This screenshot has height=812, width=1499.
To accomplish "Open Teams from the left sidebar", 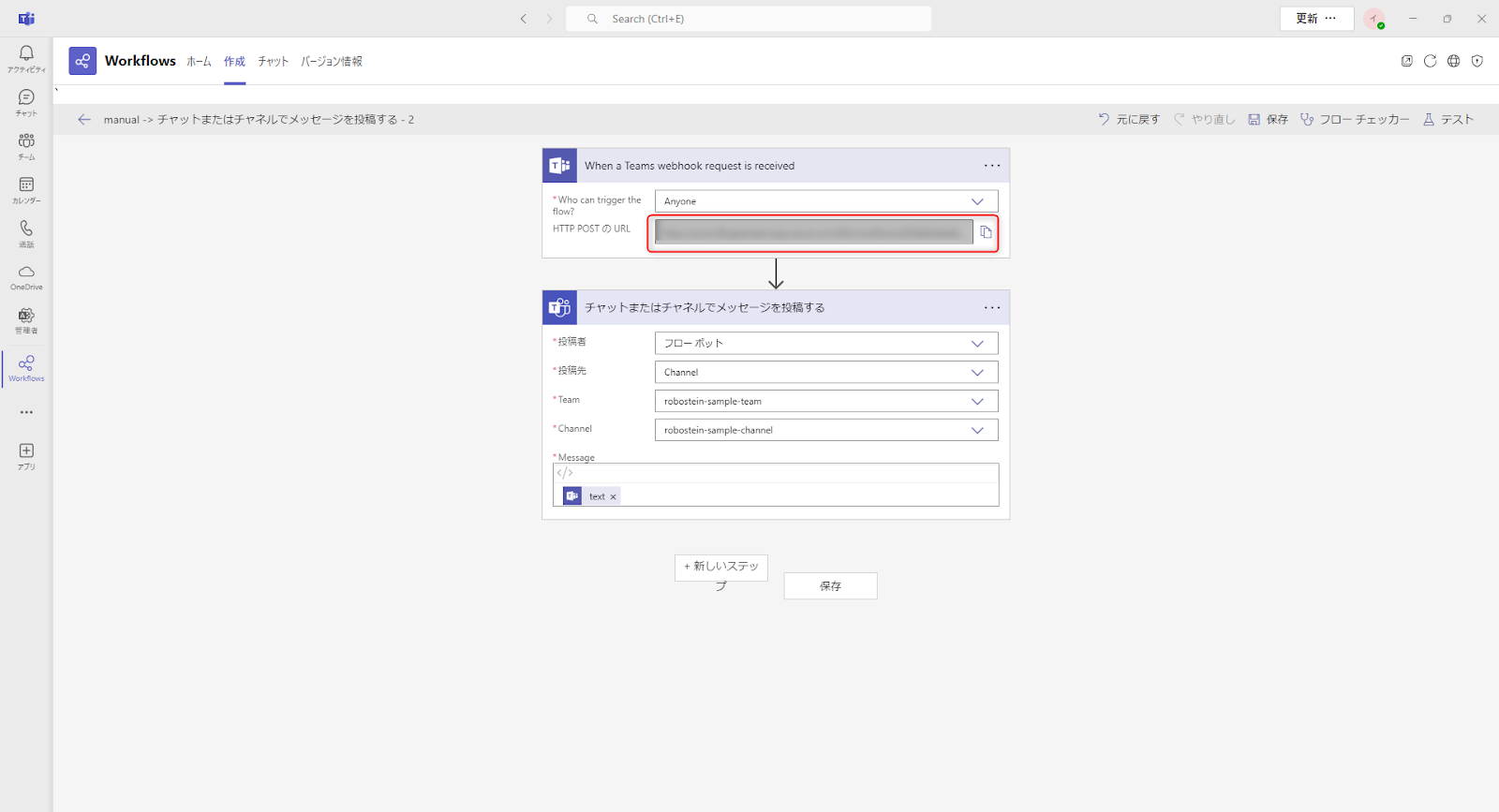I will click(x=26, y=146).
